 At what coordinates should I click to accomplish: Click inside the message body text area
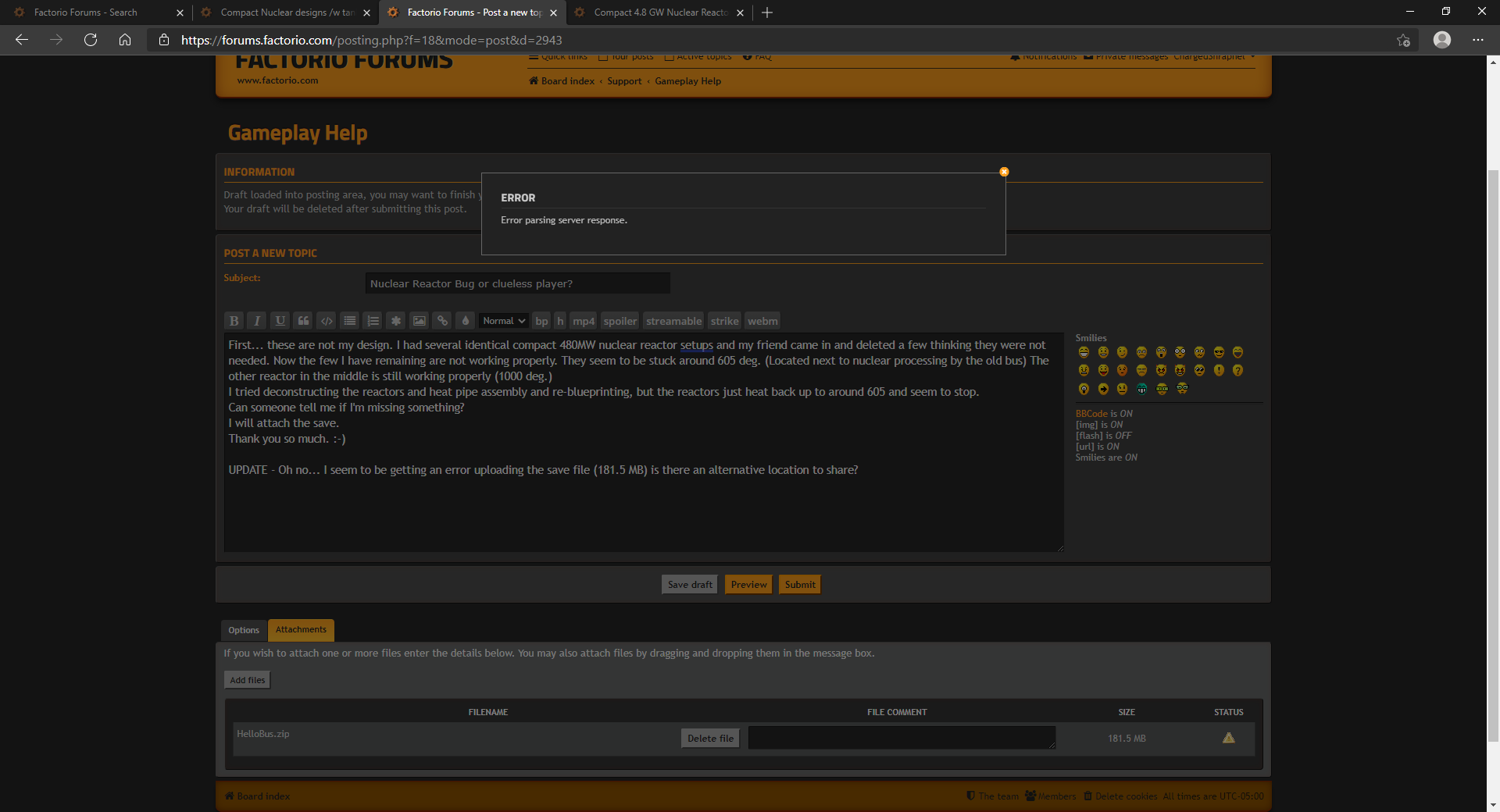[644, 443]
